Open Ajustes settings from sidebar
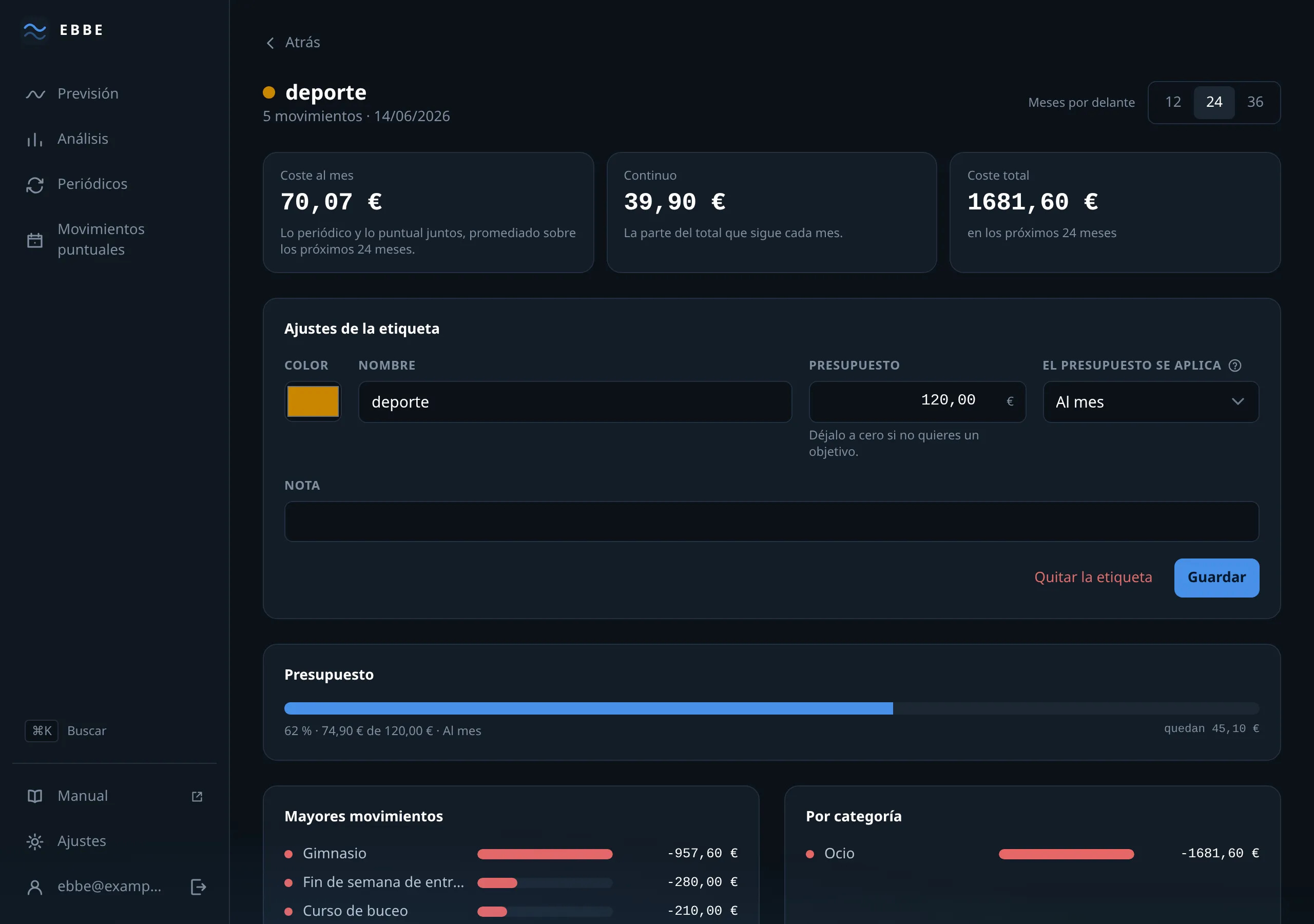Screen dimensions: 1314x924 [x=114, y=841]
